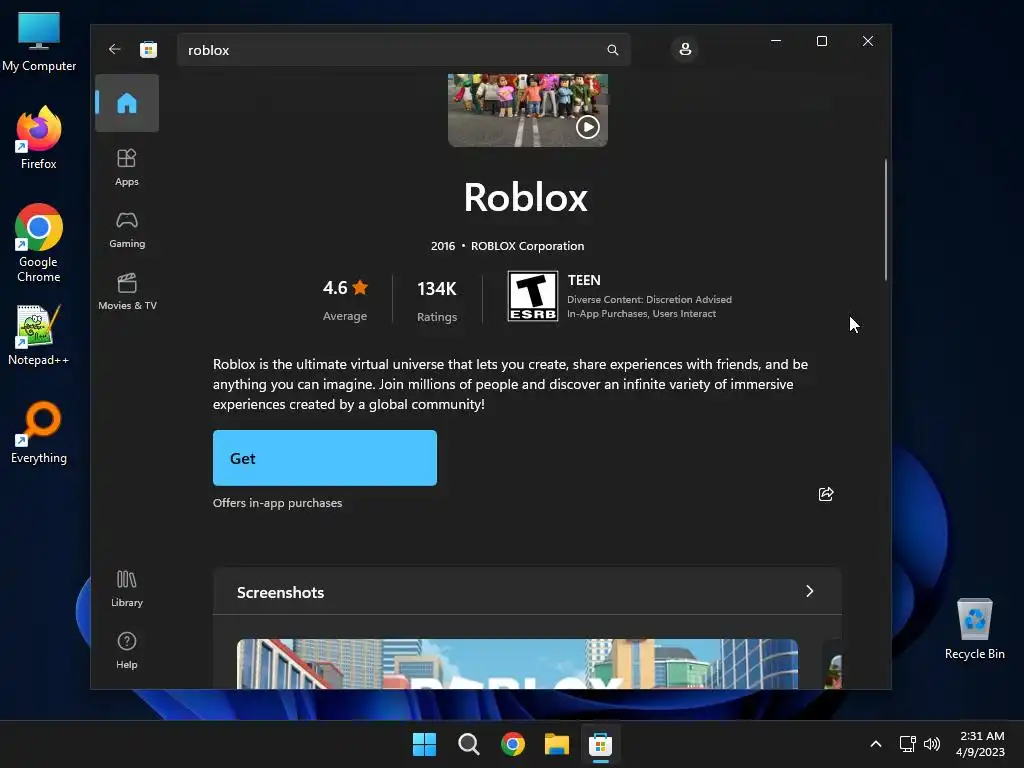
Task: Select the Recycle Bin desktop icon
Action: [974, 630]
